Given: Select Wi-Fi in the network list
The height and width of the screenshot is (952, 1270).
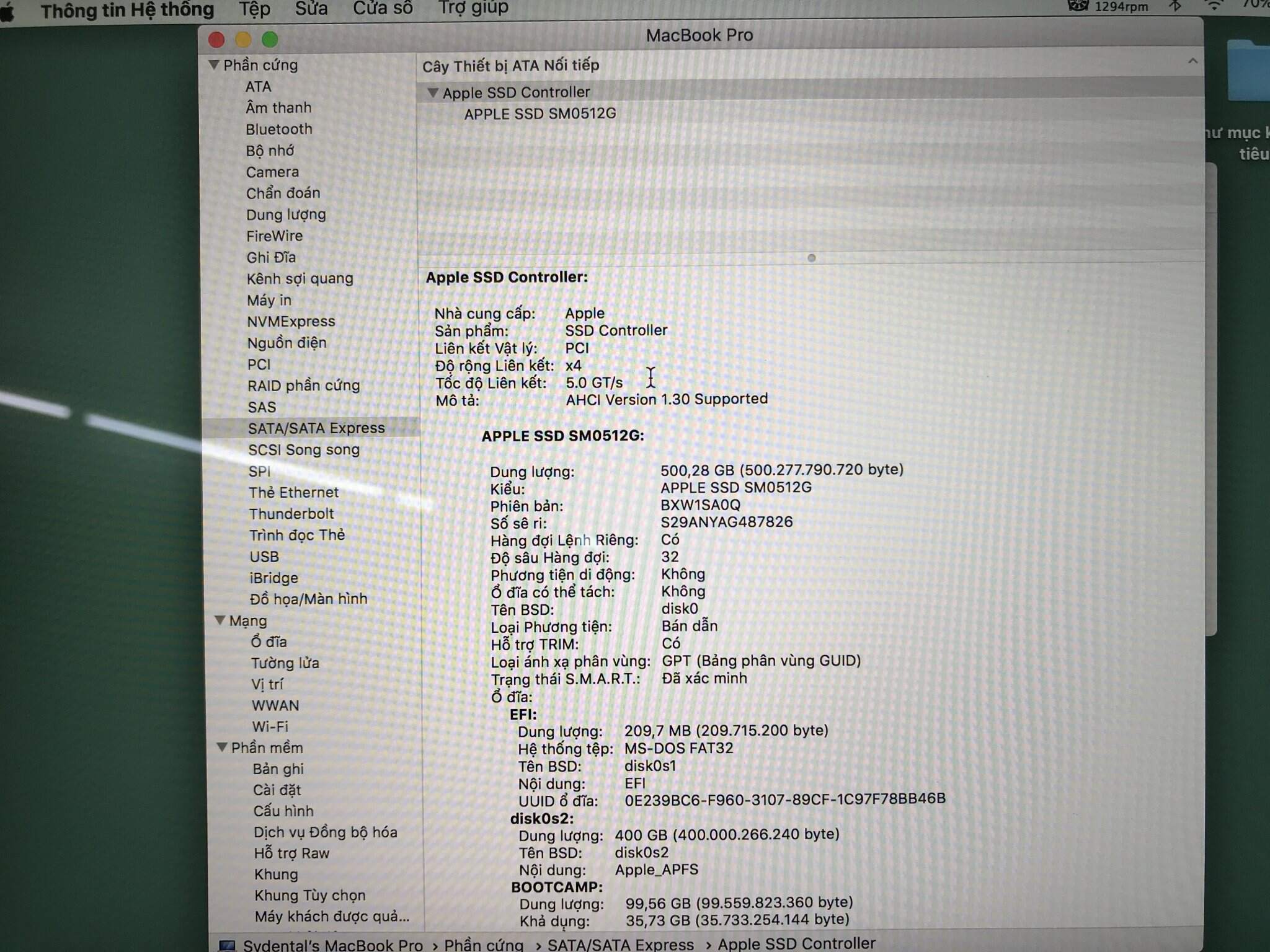Looking at the screenshot, I should pos(270,726).
